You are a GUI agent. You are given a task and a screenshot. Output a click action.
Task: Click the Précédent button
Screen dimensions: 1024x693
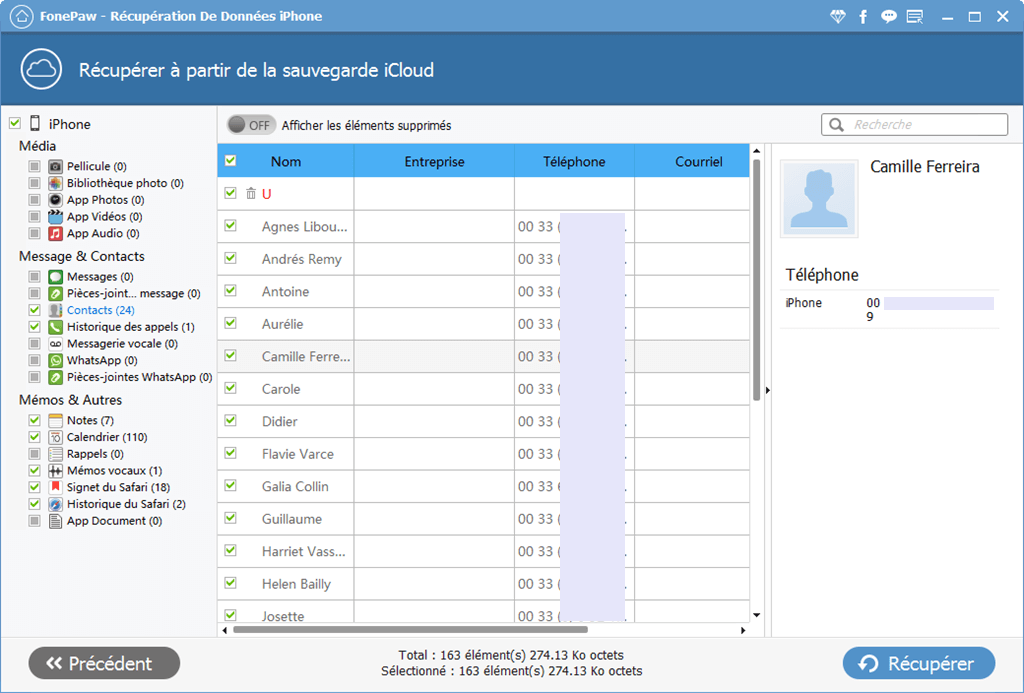tap(104, 664)
